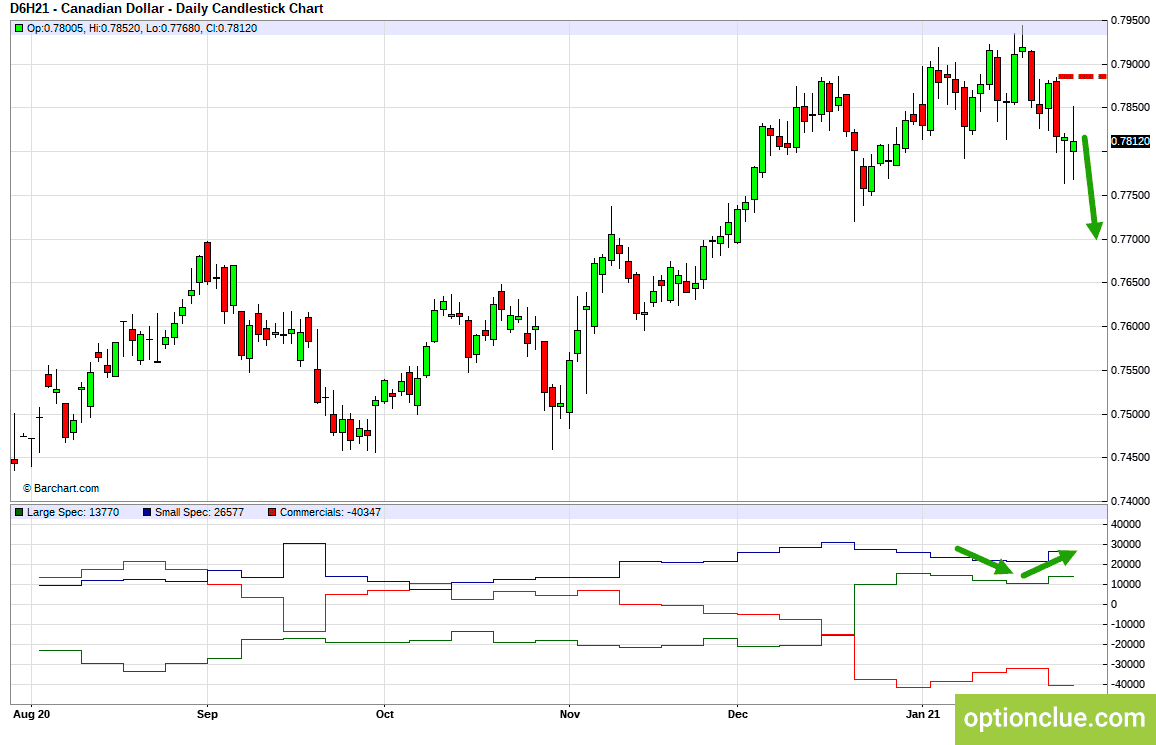Screen dimensions: 1156x745
Task: Click the Small Spec blue legend square
Action: [x=147, y=512]
